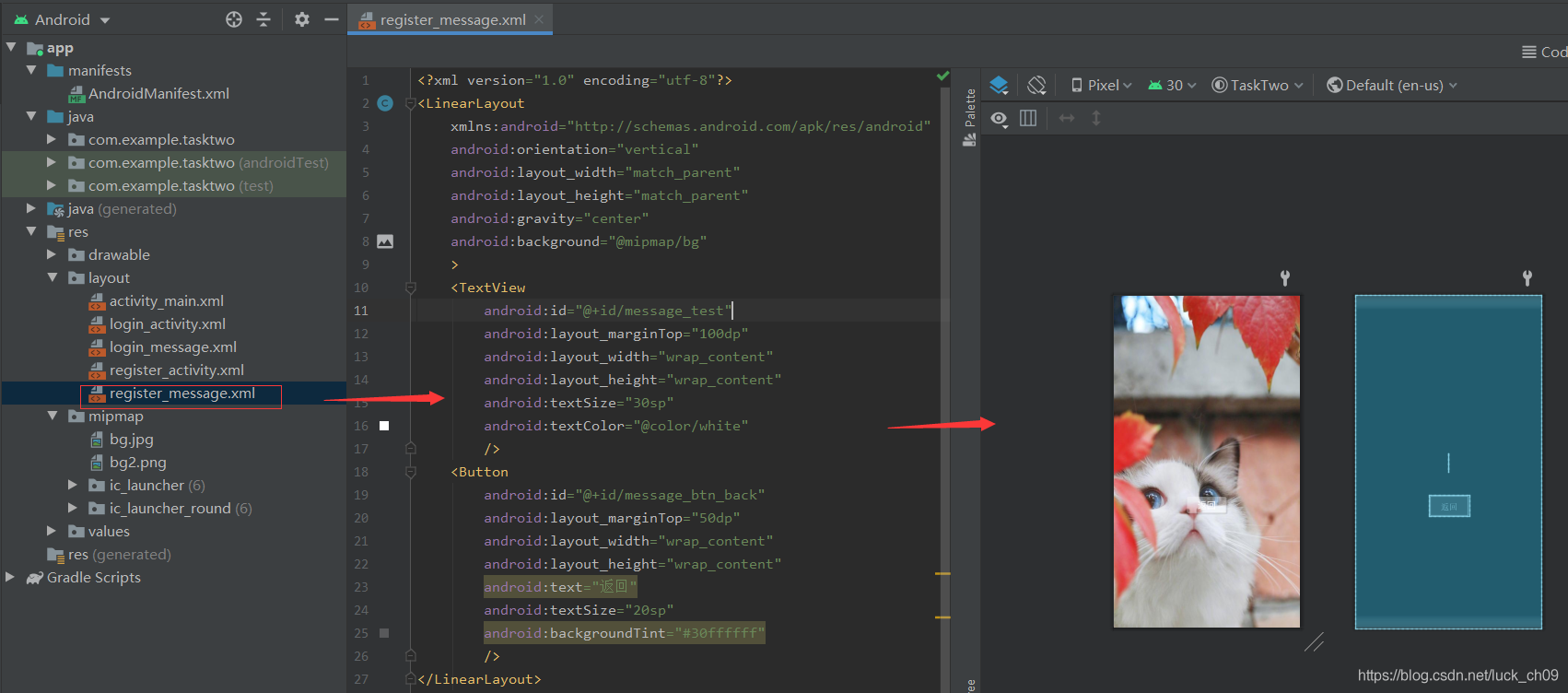
Task: Expand Gradle Scripts node
Action: (11, 577)
